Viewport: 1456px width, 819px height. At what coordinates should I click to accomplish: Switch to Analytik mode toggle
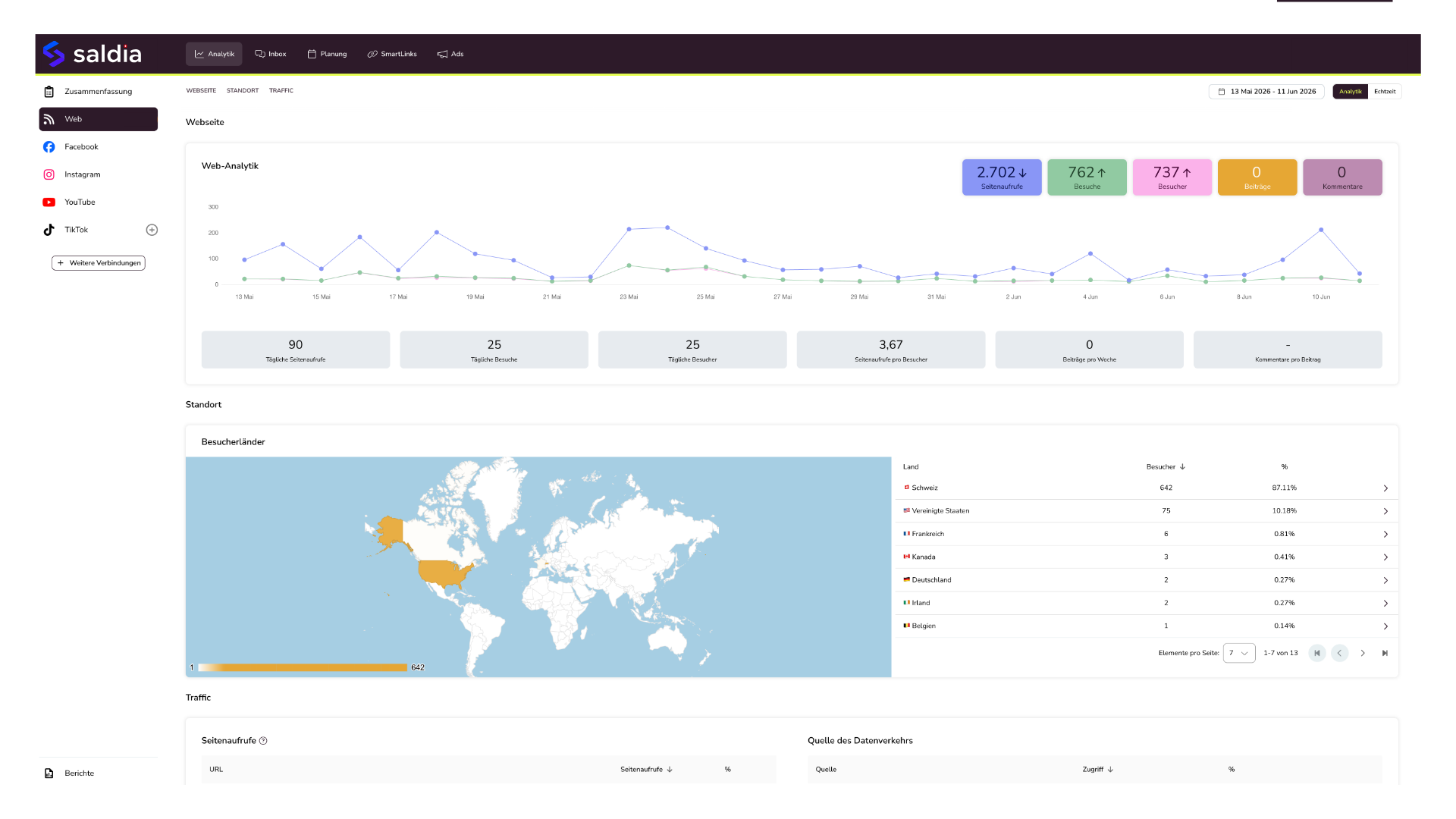coord(1351,92)
